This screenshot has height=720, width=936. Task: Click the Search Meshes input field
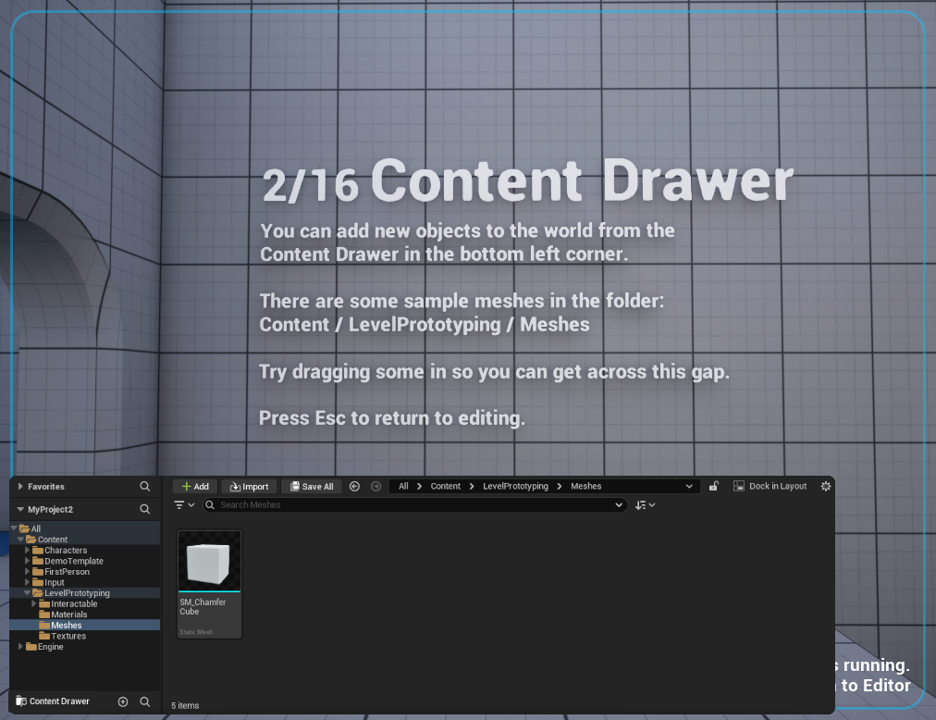410,505
